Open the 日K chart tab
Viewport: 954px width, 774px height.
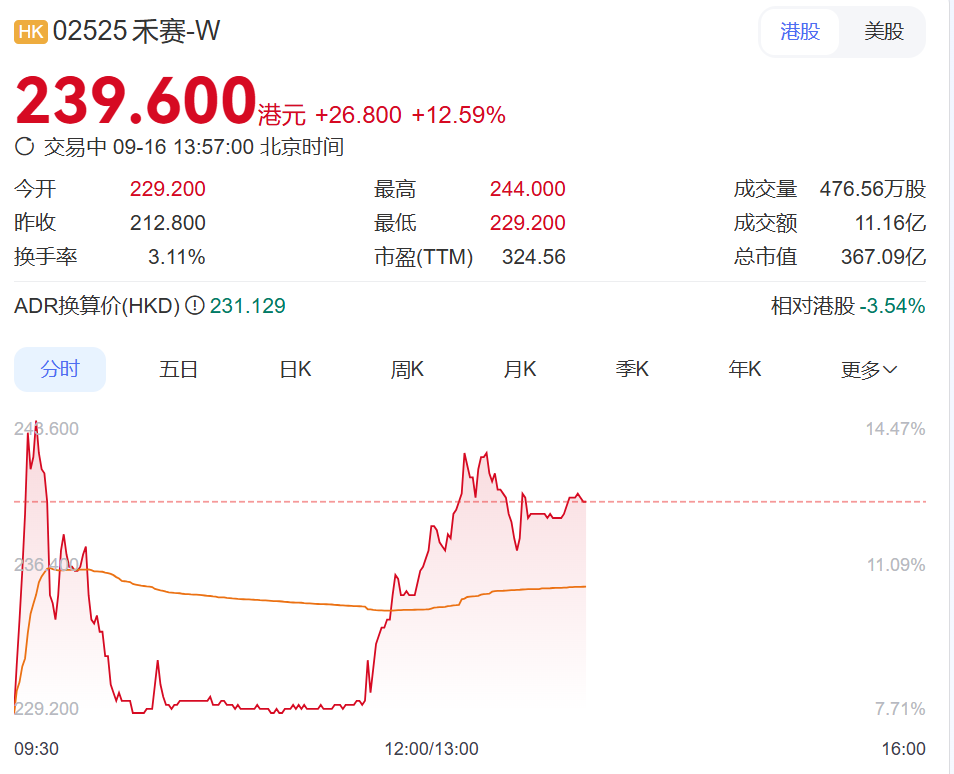(295, 369)
